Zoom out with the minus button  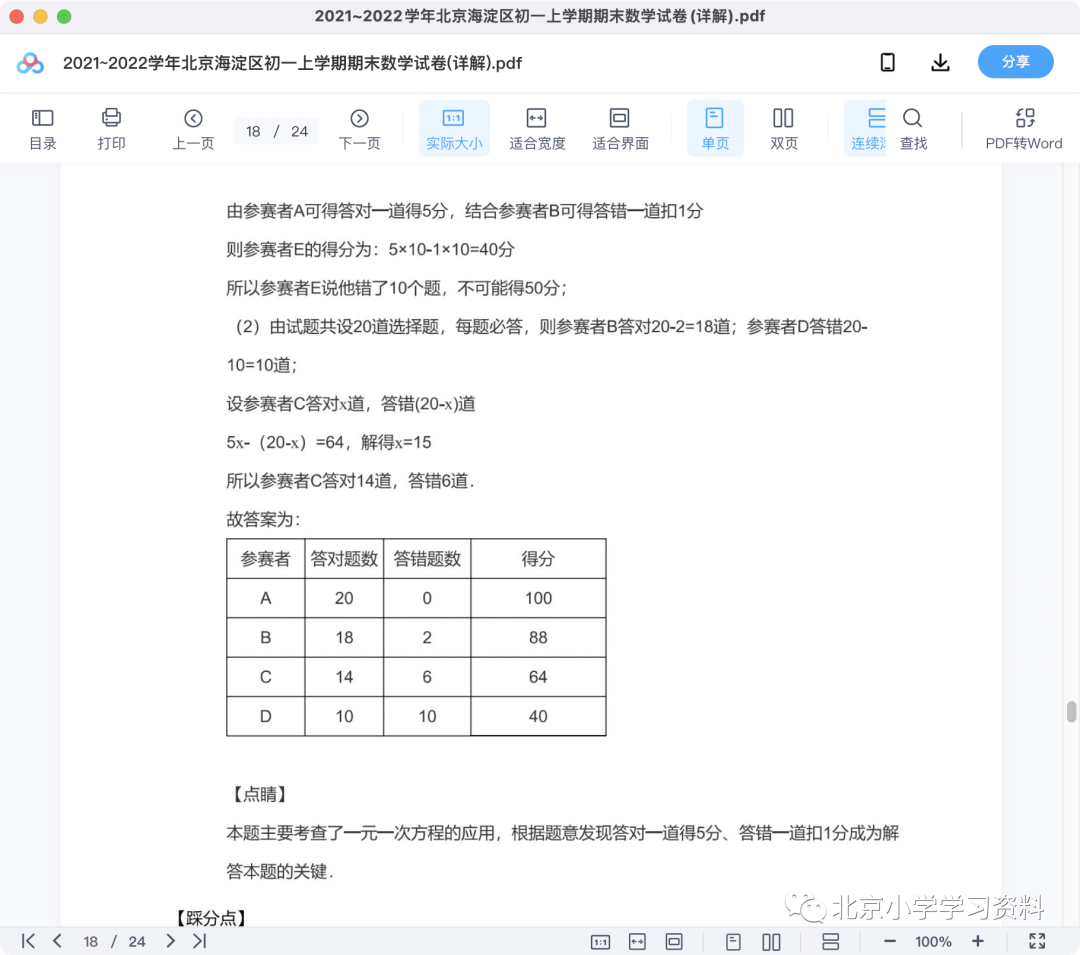pyautogui.click(x=889, y=941)
